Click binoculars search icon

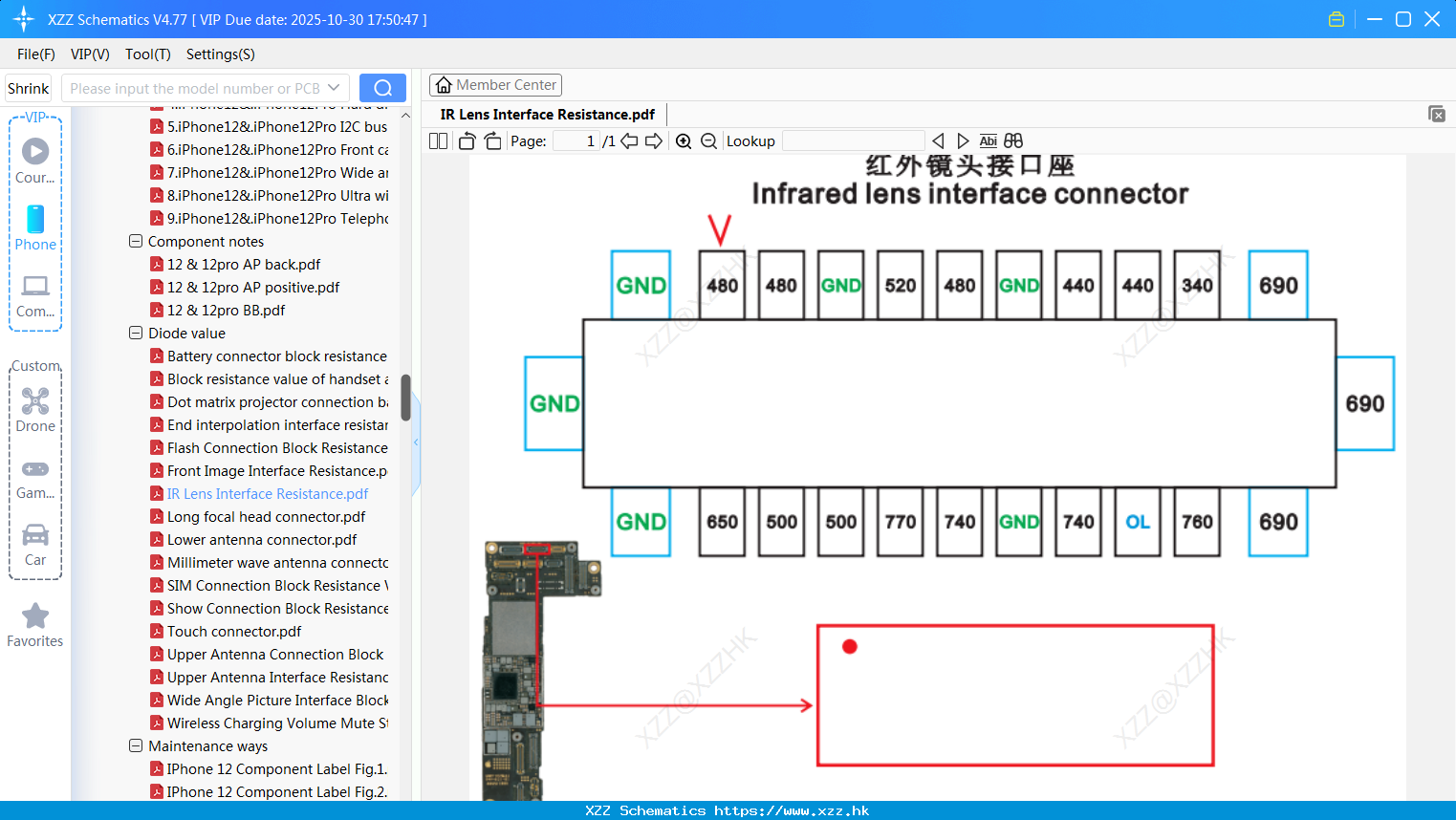1013,141
